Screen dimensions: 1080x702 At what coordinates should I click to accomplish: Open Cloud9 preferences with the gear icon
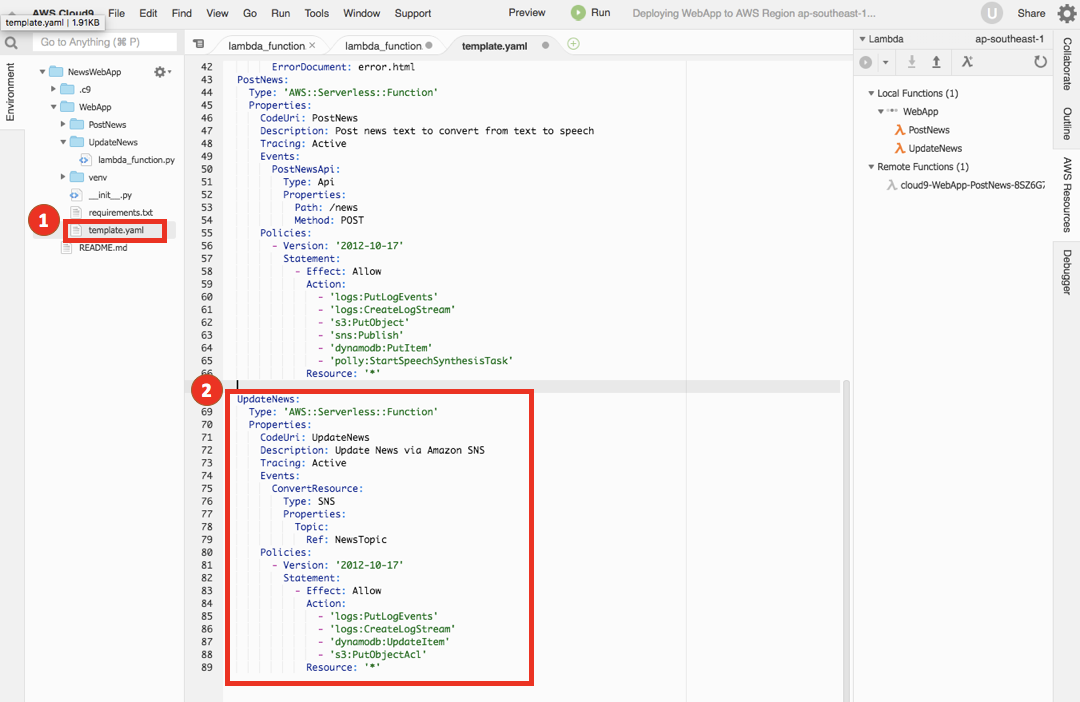[x=1066, y=13]
